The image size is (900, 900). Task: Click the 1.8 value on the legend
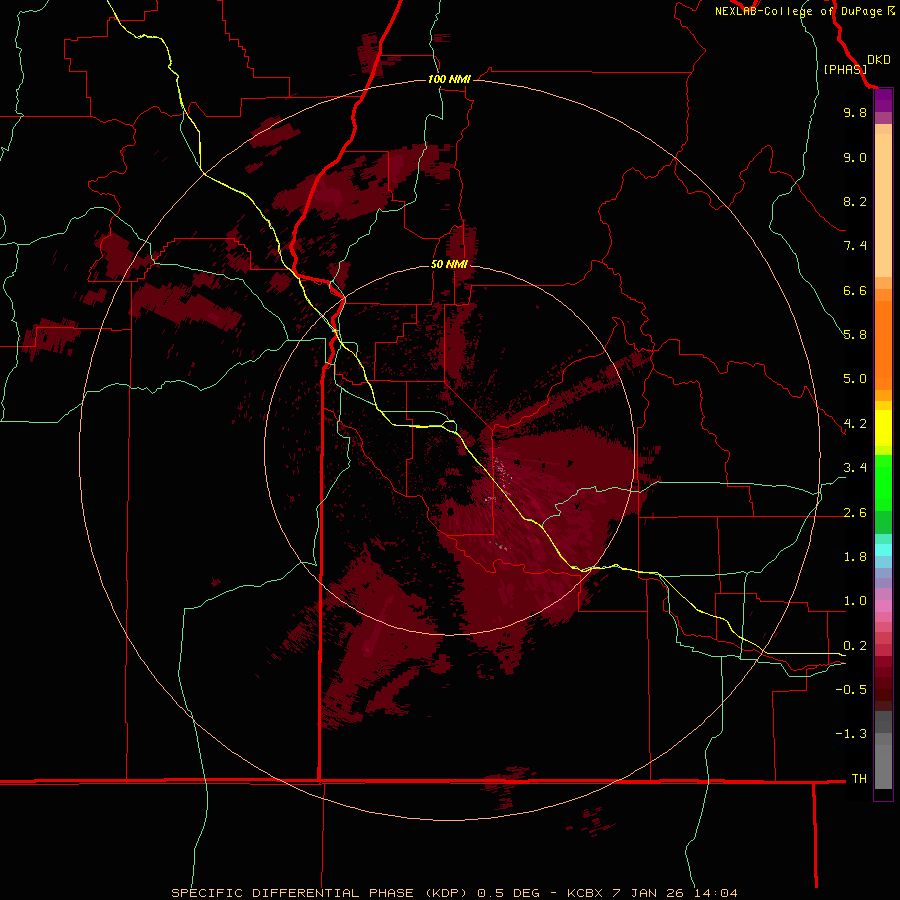tap(855, 557)
